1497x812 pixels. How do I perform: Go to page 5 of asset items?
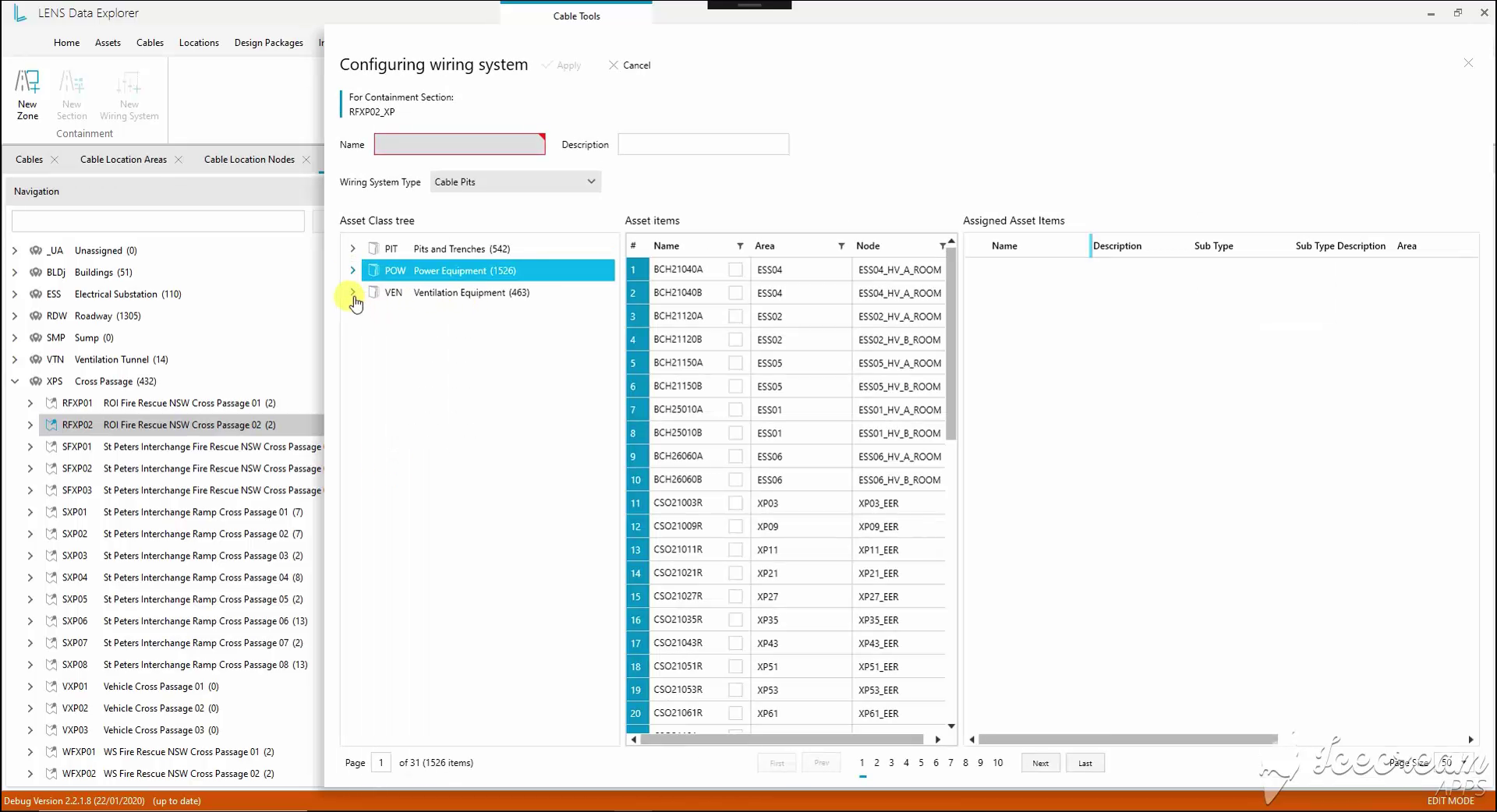coord(921,763)
